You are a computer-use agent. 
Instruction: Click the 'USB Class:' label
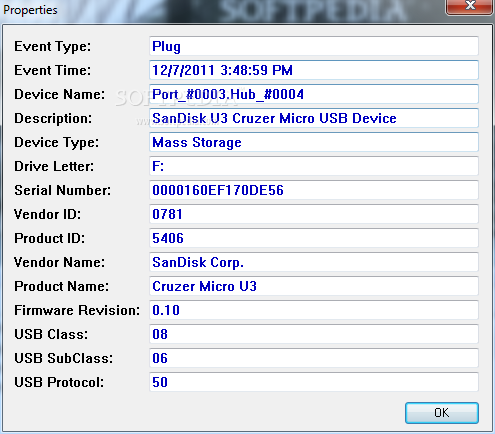(51, 334)
